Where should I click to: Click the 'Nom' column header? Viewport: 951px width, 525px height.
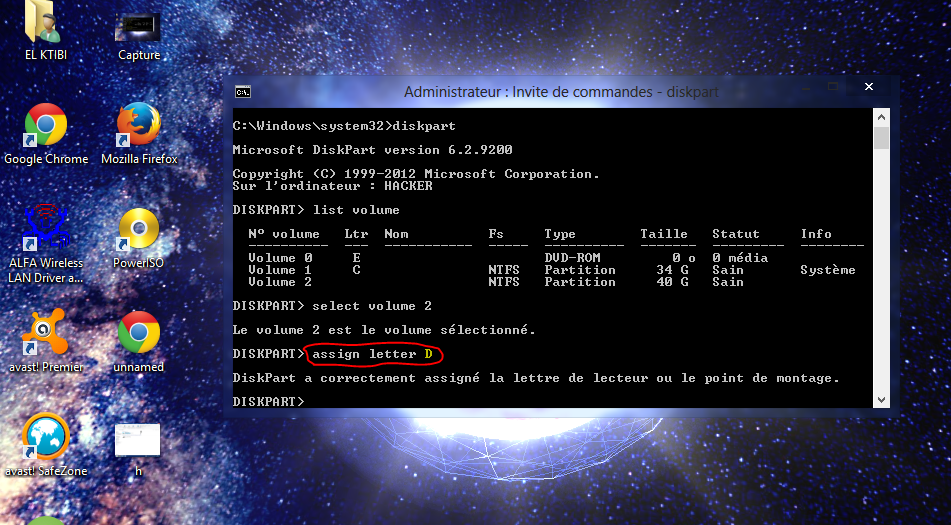396,233
